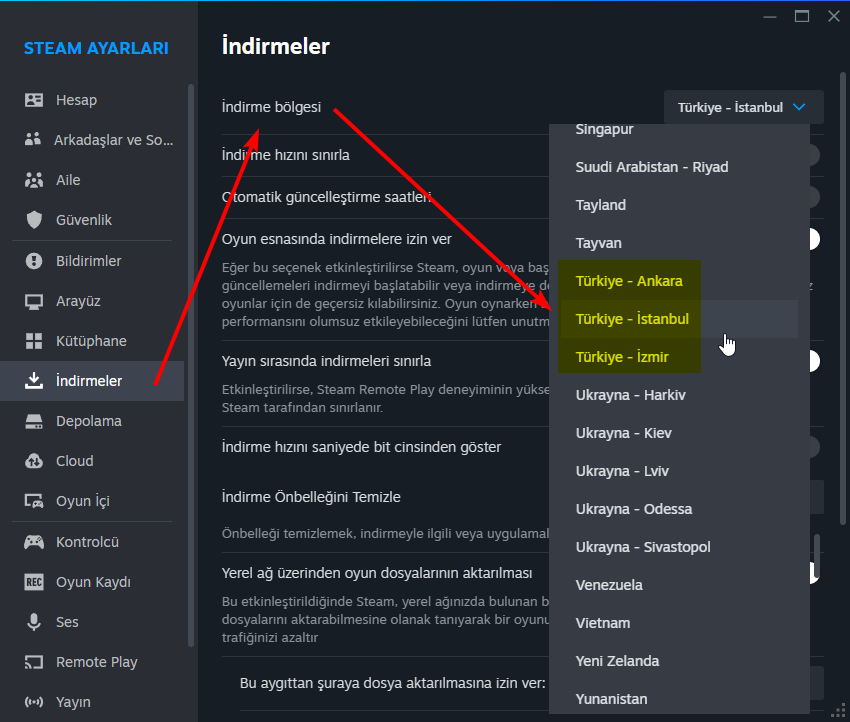The width and height of the screenshot is (850, 722).
Task: Click the REC icon beside Oyun Kaydı
Action: pos(34,582)
